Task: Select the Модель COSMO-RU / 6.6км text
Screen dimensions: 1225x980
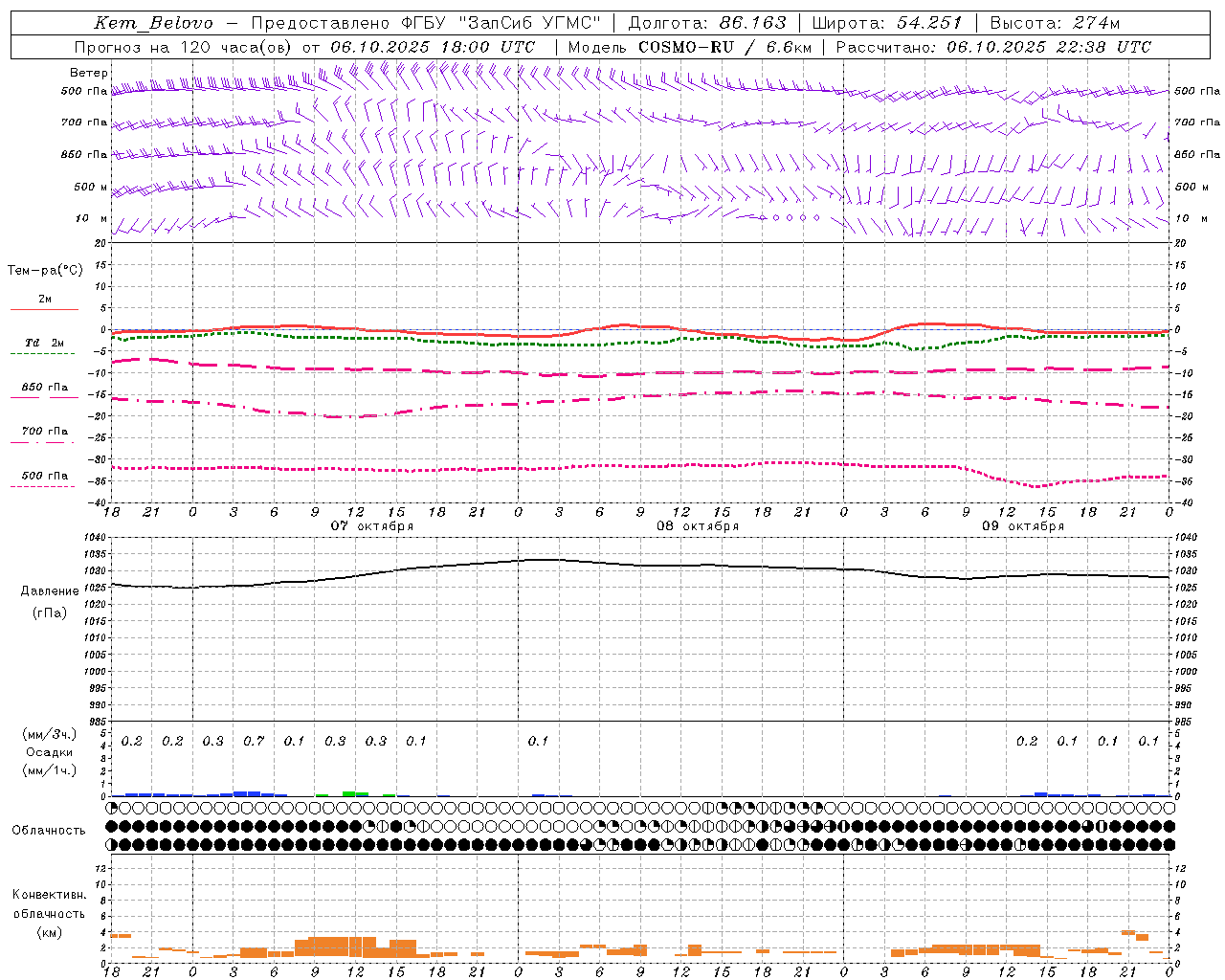Action: point(690,47)
